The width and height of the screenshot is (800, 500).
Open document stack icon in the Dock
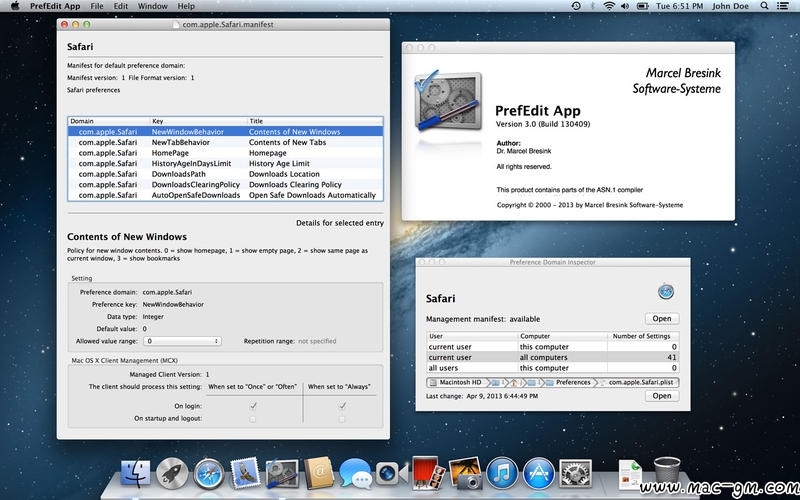(630, 474)
